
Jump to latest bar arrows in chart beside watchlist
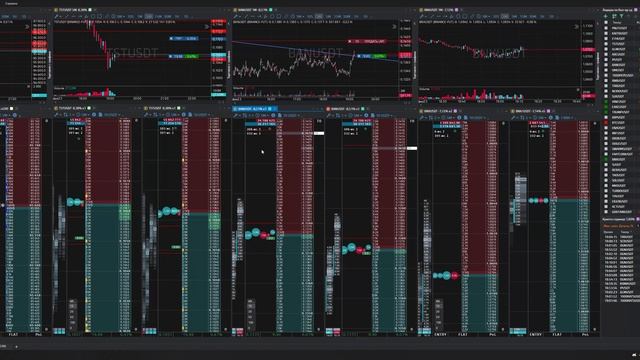coord(576,27)
